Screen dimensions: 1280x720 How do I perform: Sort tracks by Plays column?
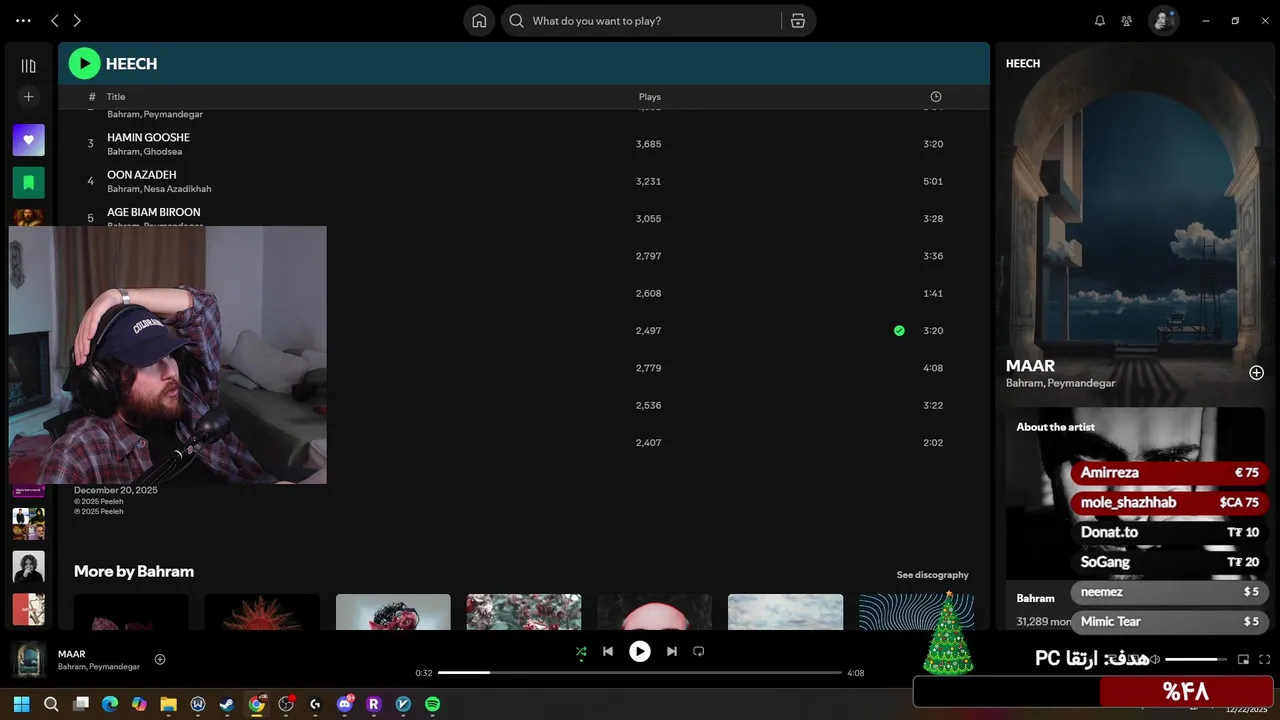[x=650, y=97]
